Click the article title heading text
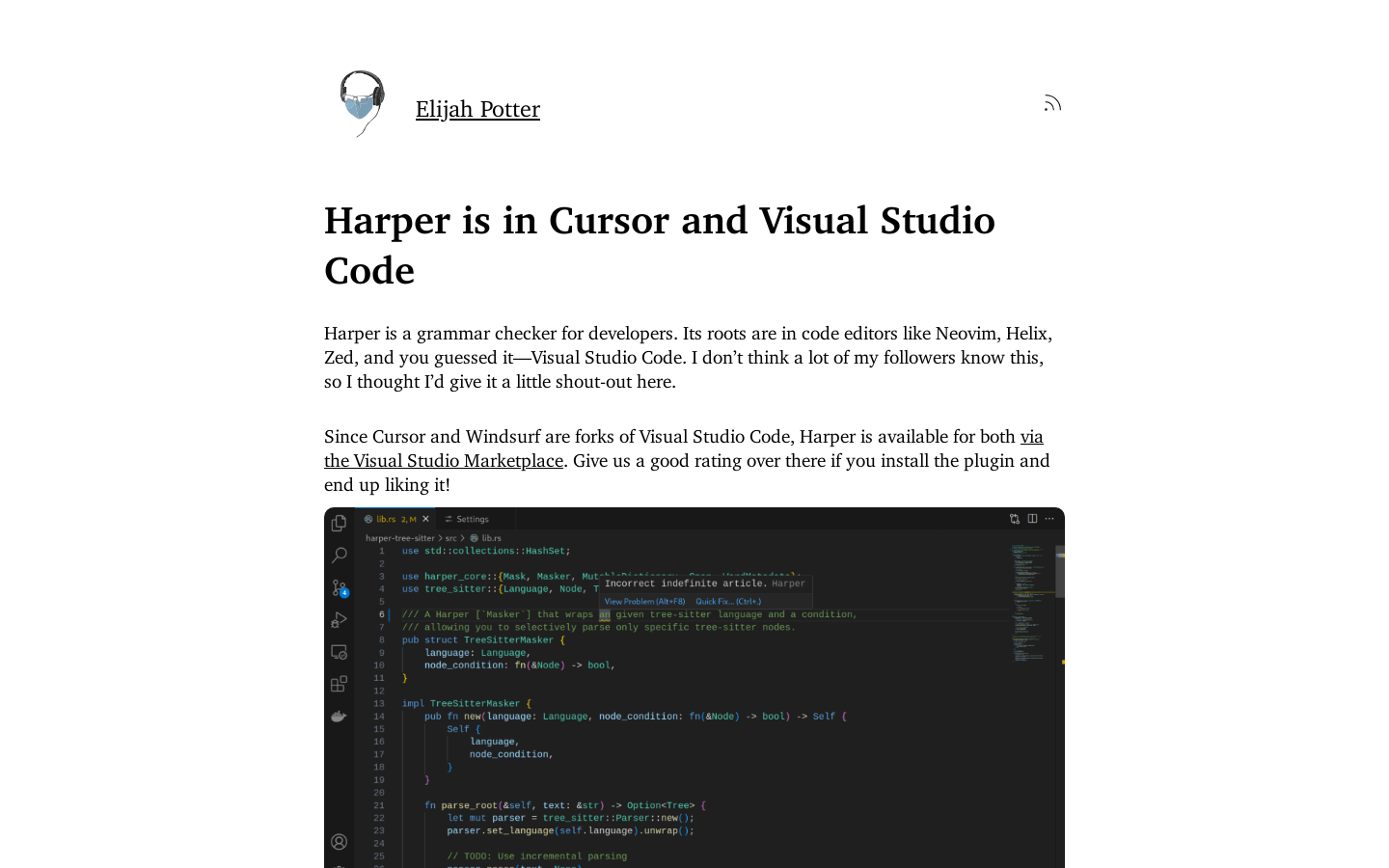 point(660,245)
